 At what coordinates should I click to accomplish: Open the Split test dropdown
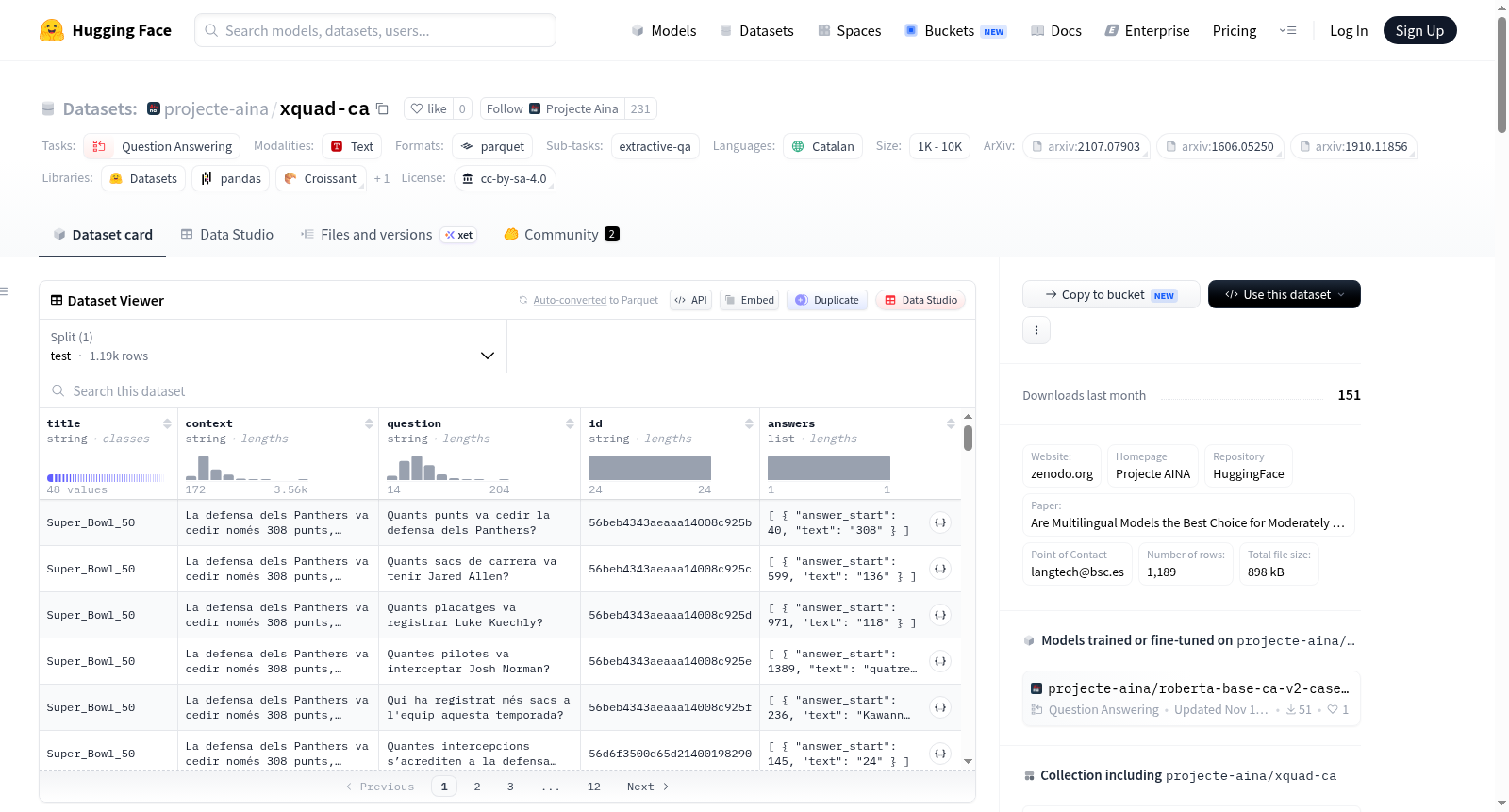click(273, 346)
